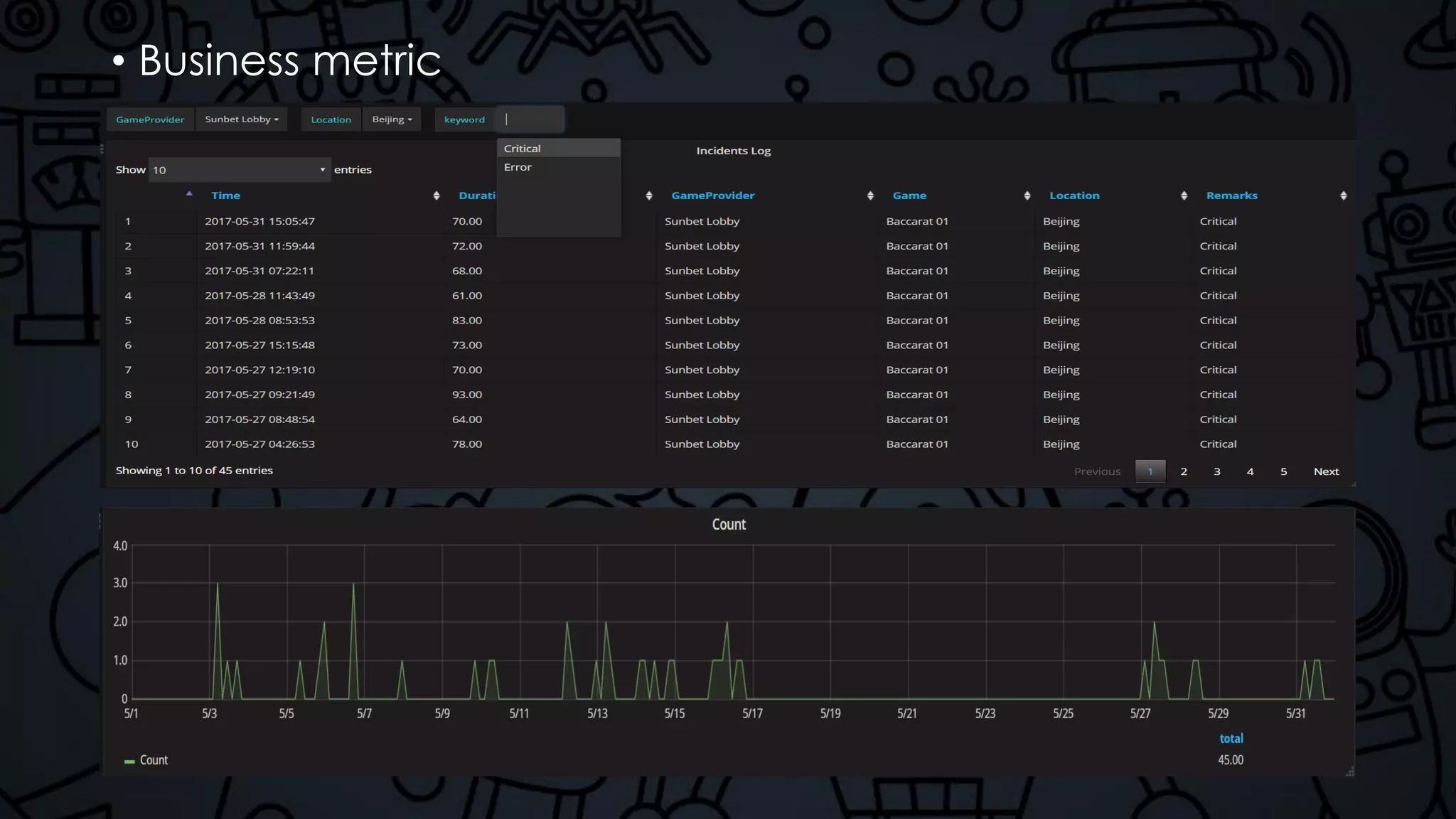Expand the Show entries count selector

240,170
